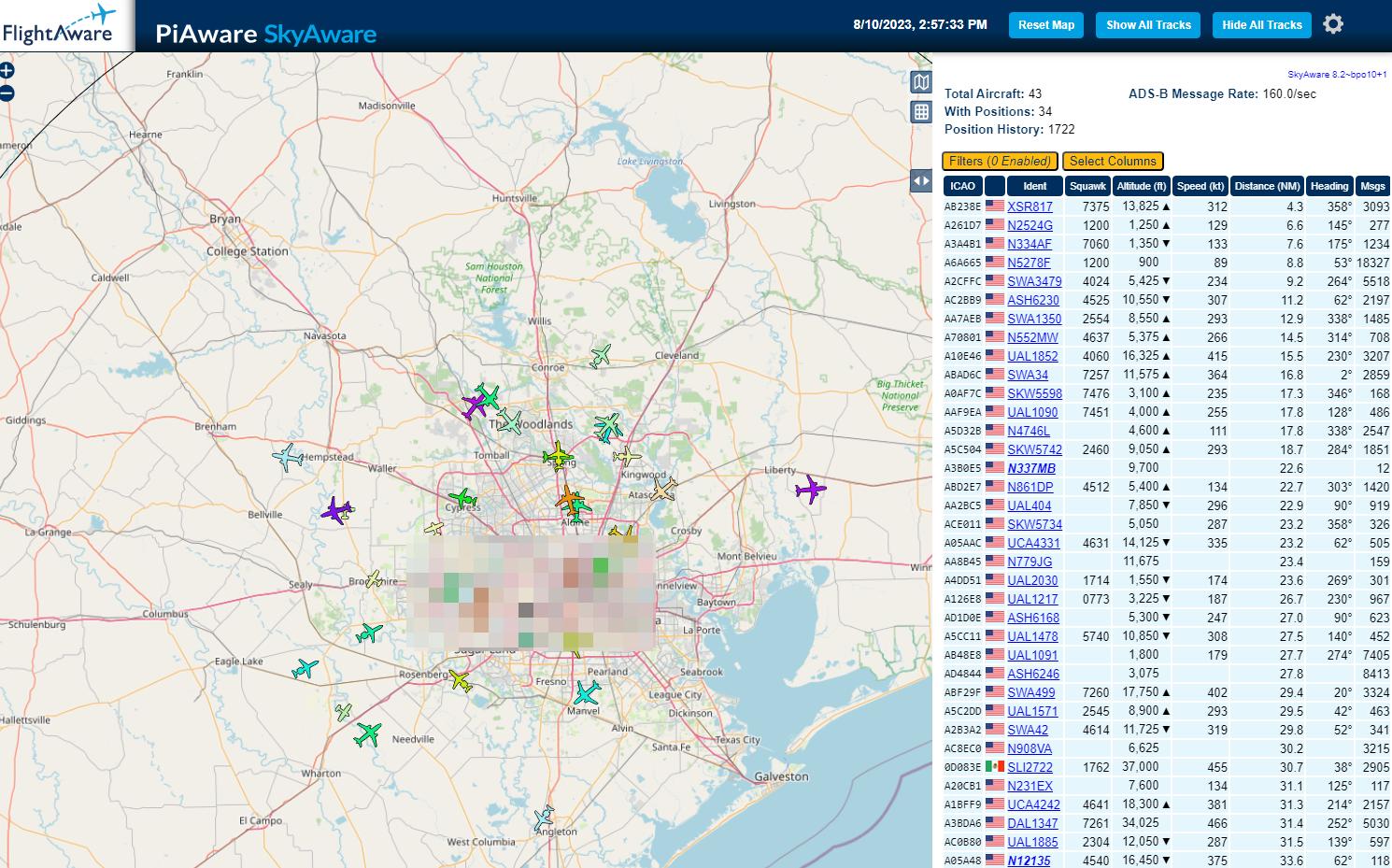Select cyan aircraft icon near Eagle Lake

coord(305,669)
